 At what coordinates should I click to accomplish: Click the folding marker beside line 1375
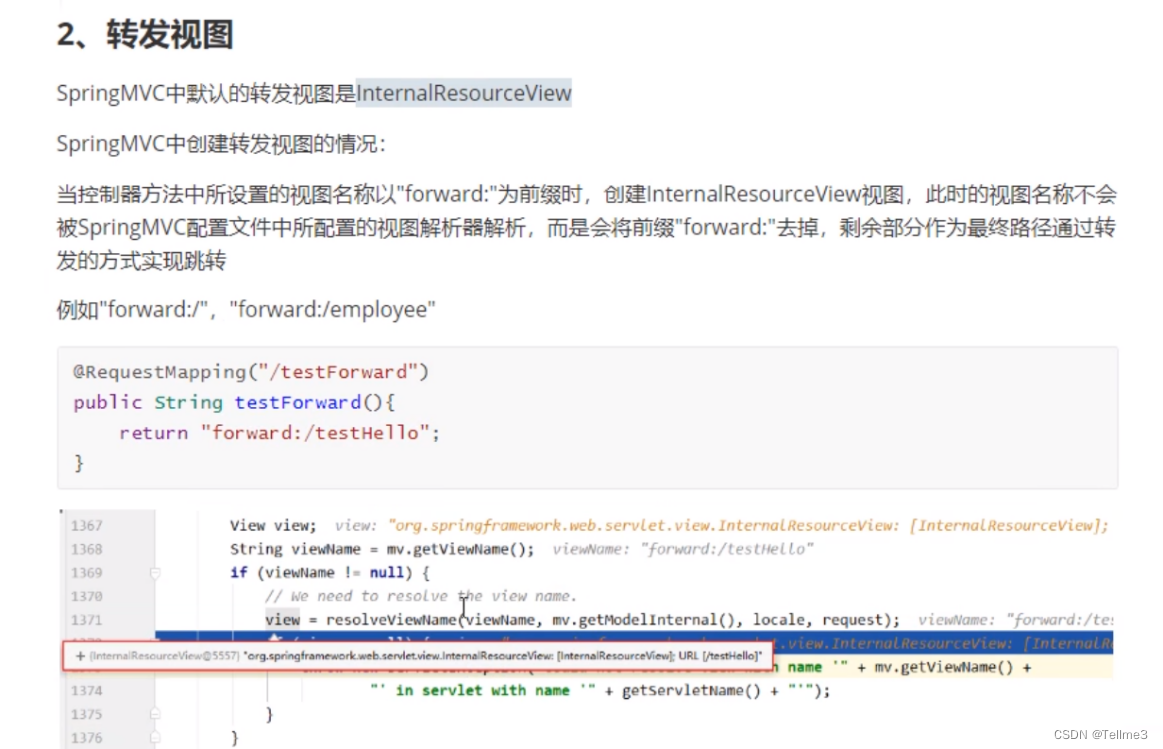tap(156, 715)
